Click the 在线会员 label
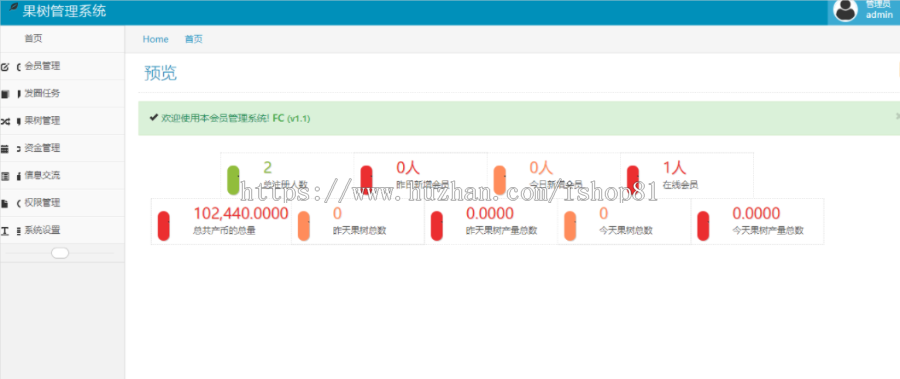 (x=680, y=185)
